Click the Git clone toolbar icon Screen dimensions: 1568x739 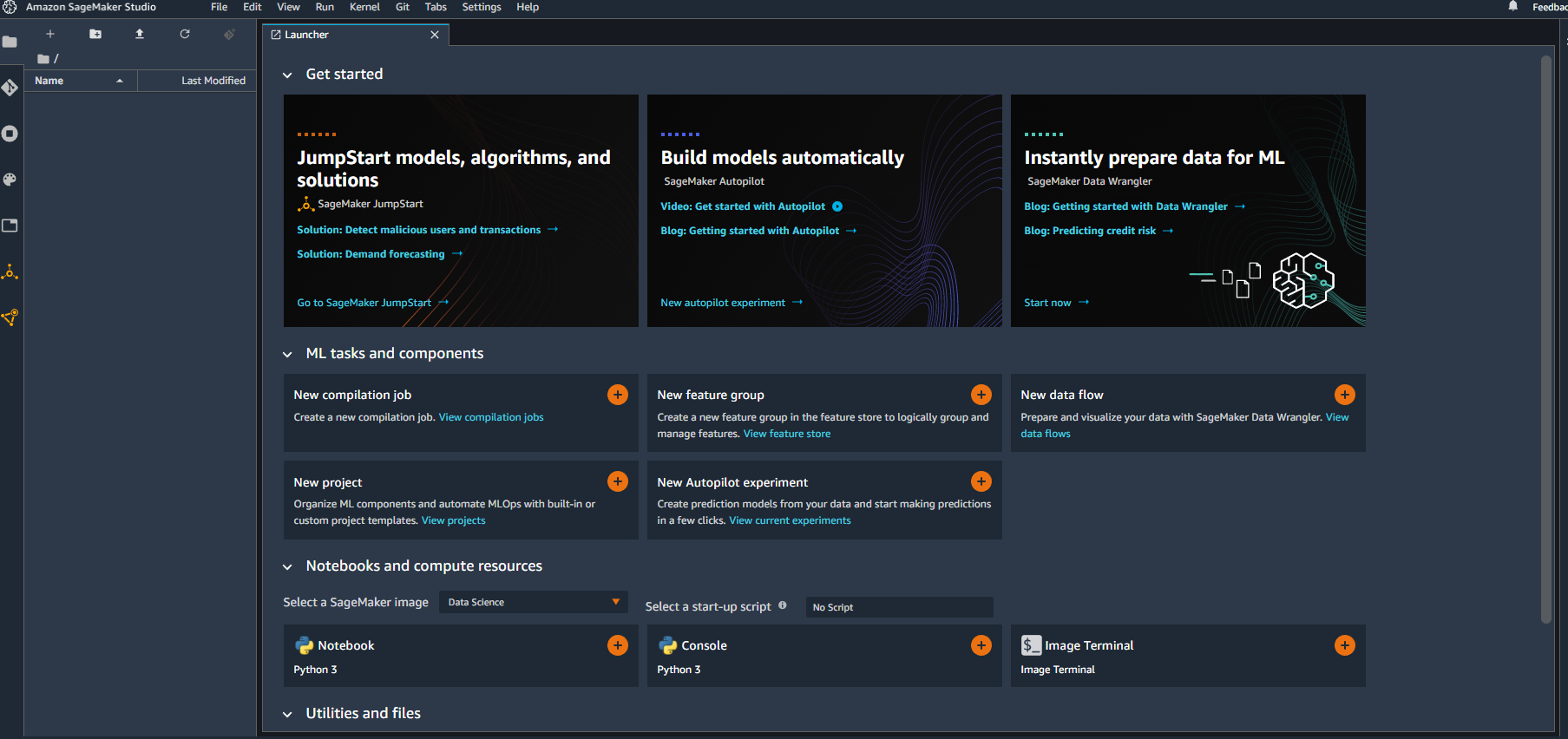click(229, 34)
